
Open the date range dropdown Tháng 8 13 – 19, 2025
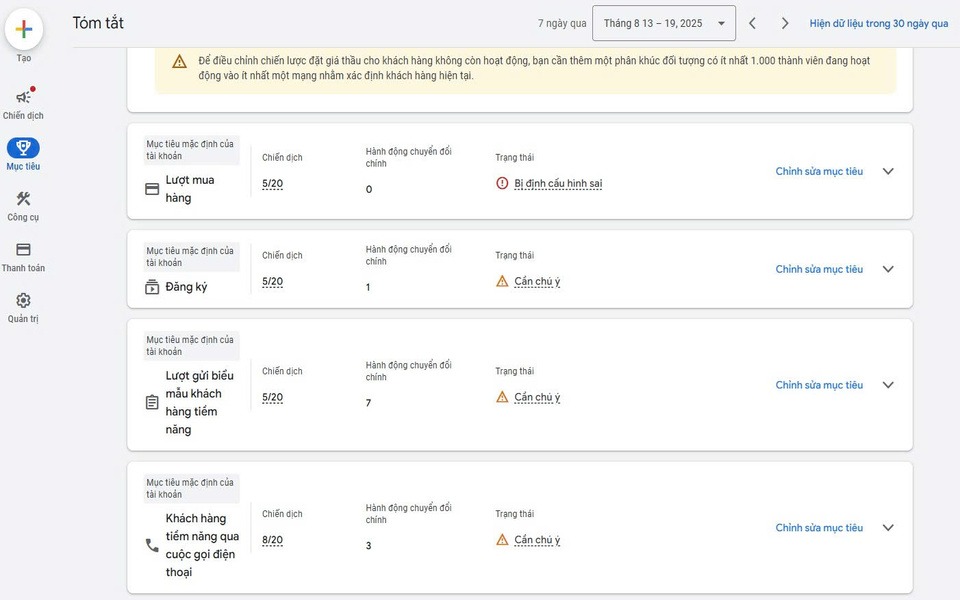tap(664, 23)
